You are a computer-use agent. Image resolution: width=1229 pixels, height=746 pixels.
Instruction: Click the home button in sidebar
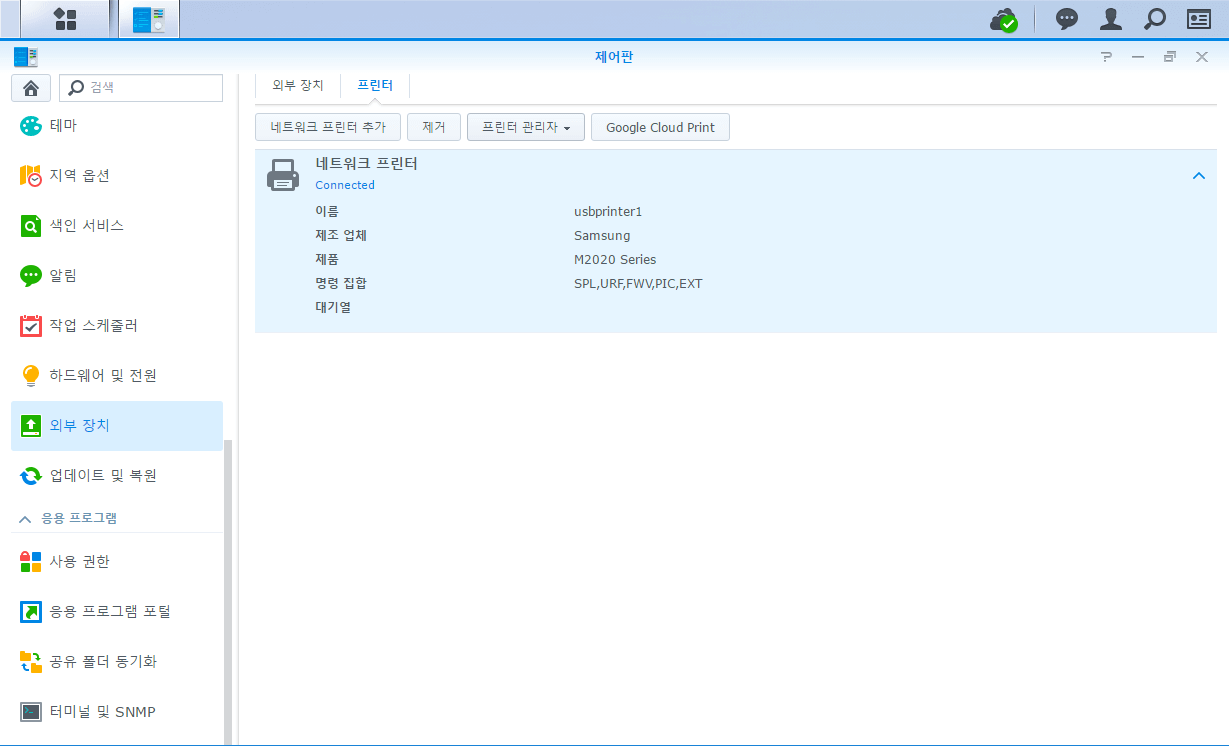click(31, 88)
